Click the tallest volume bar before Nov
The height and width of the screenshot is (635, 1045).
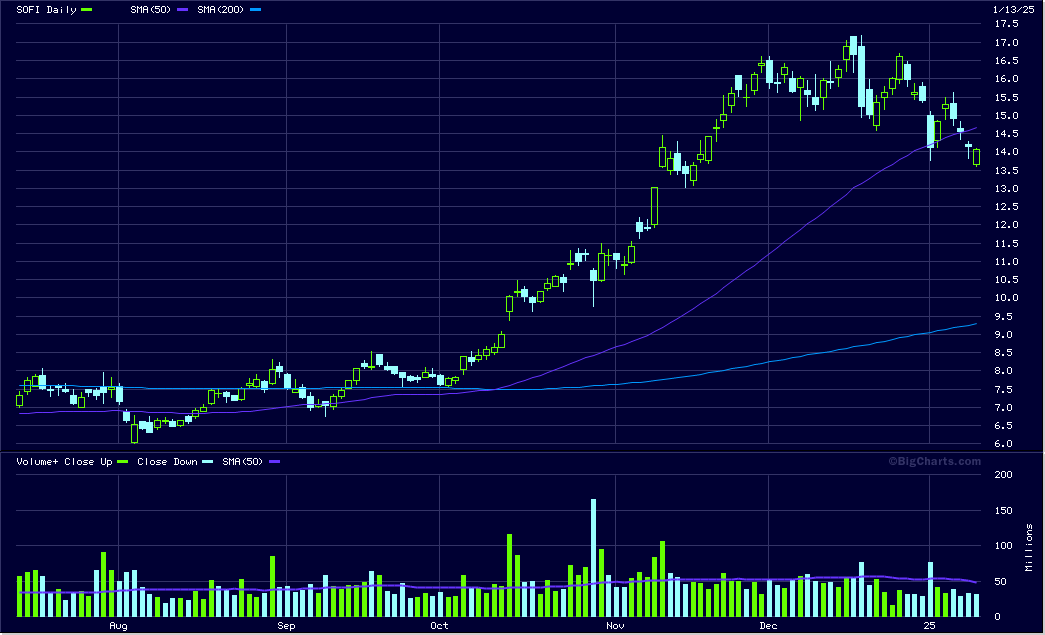pos(593,558)
